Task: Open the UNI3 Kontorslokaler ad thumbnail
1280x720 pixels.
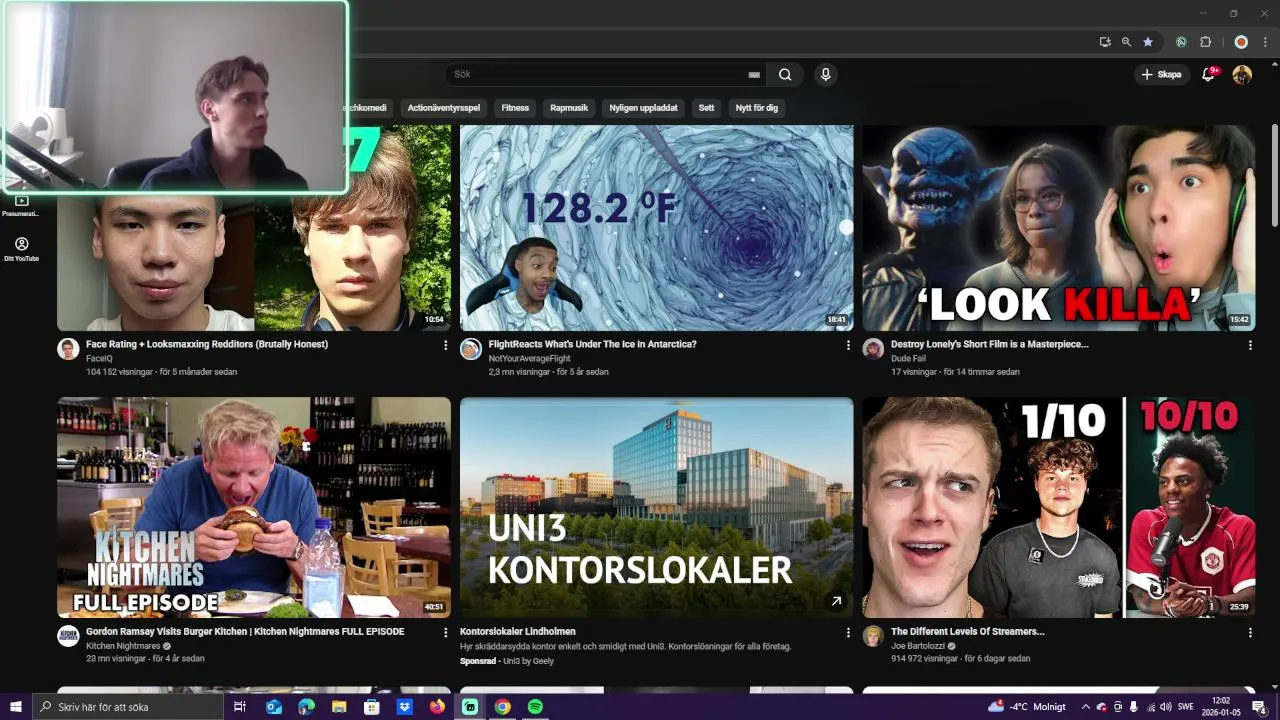Action: click(656, 507)
